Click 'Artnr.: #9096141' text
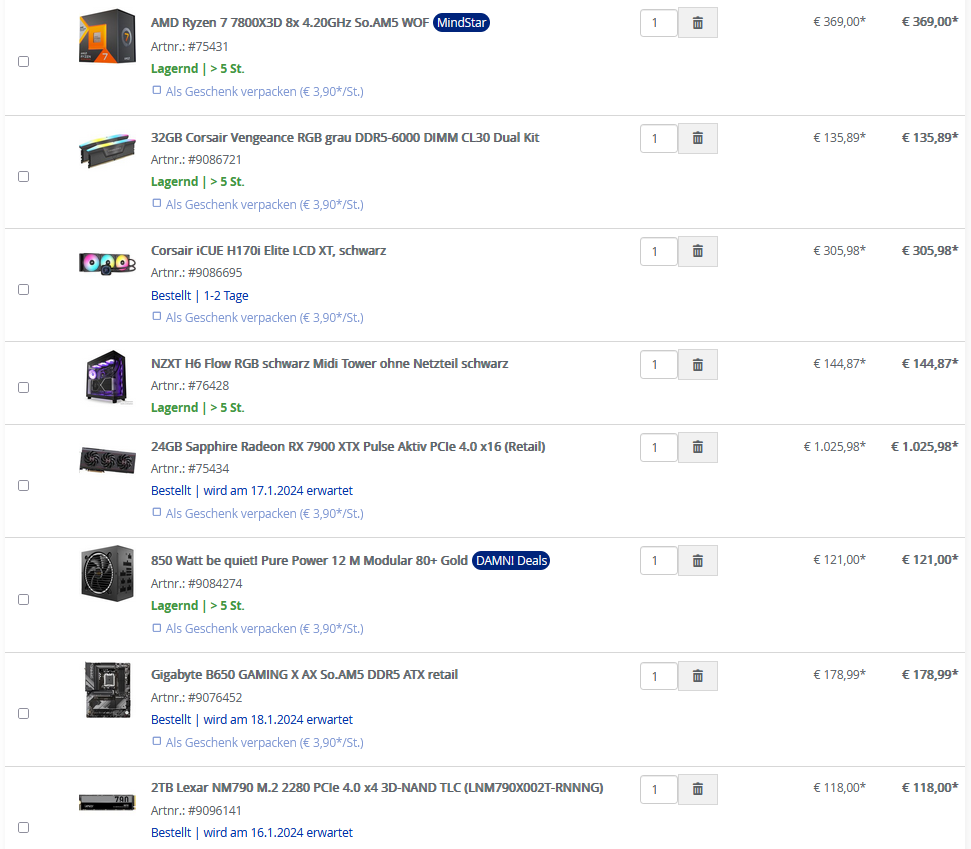The image size is (971, 849). point(196,811)
